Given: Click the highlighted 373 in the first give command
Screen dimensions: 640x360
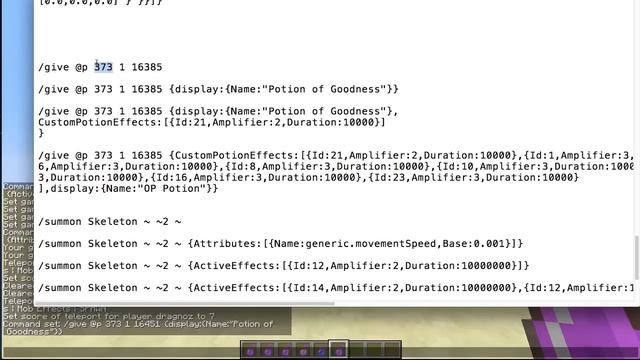Looking at the screenshot, I should click(x=103, y=67).
